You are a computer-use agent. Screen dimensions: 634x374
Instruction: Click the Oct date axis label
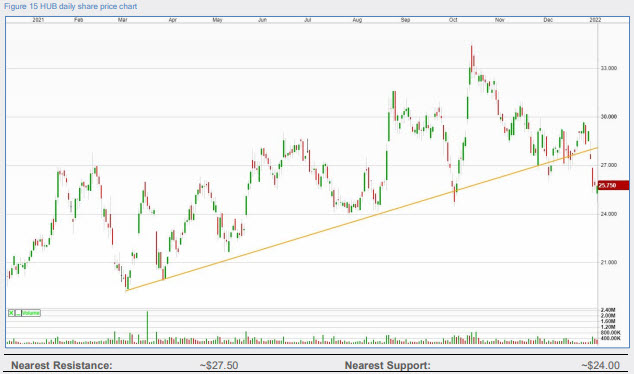point(453,20)
